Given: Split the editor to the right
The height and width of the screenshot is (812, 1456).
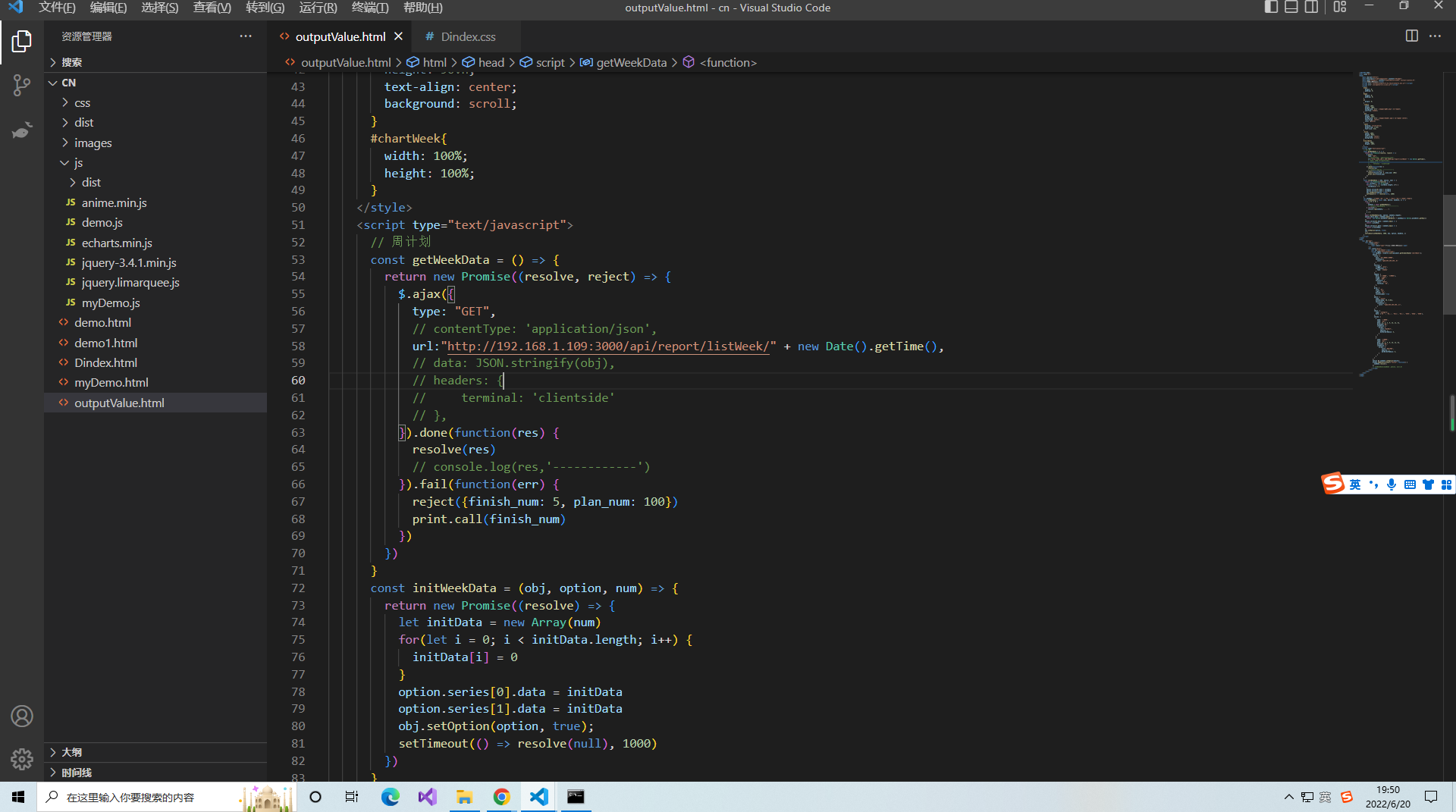Looking at the screenshot, I should 1412,36.
